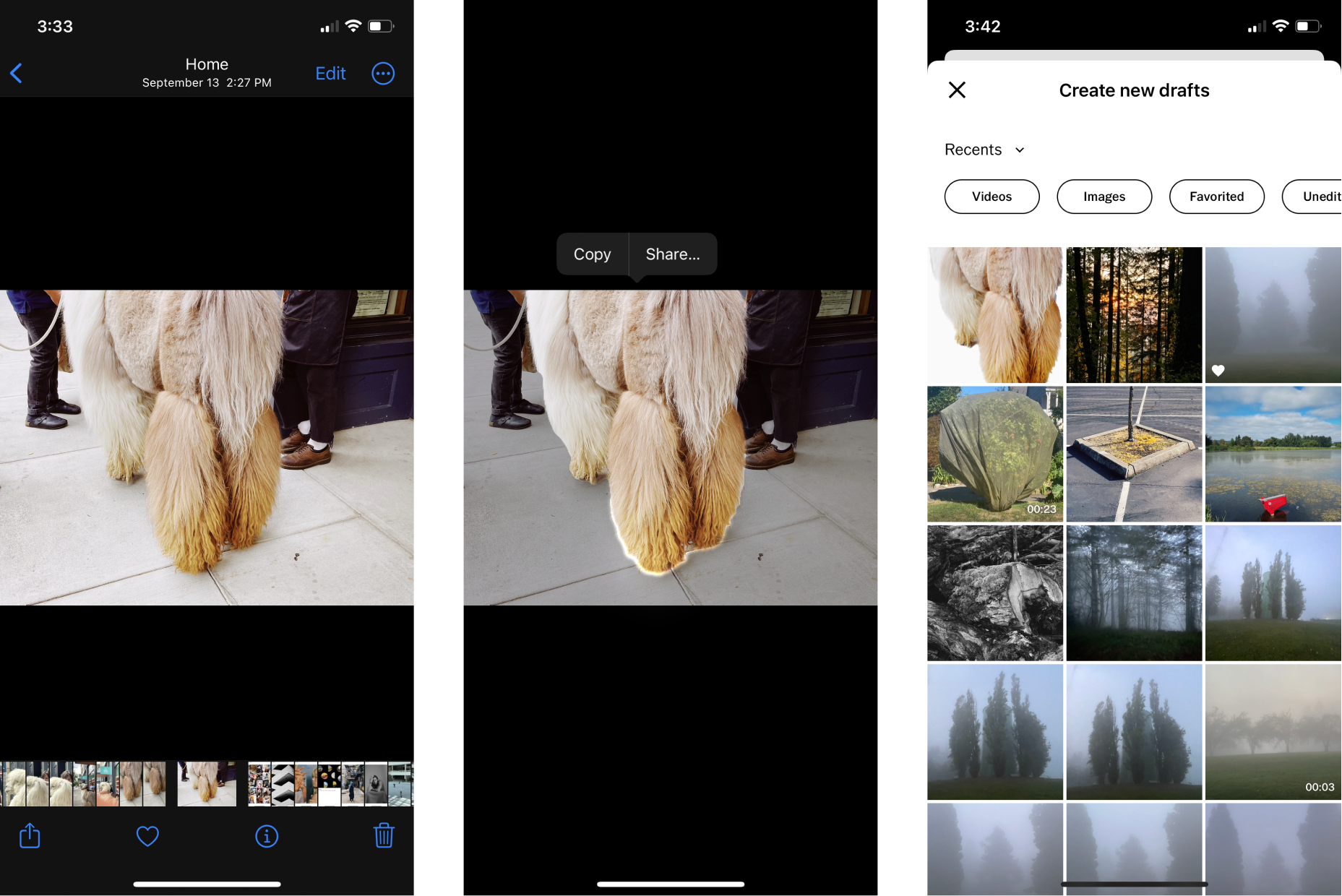Enable the Images filter
This screenshot has width=1342, height=896.
click(1104, 197)
